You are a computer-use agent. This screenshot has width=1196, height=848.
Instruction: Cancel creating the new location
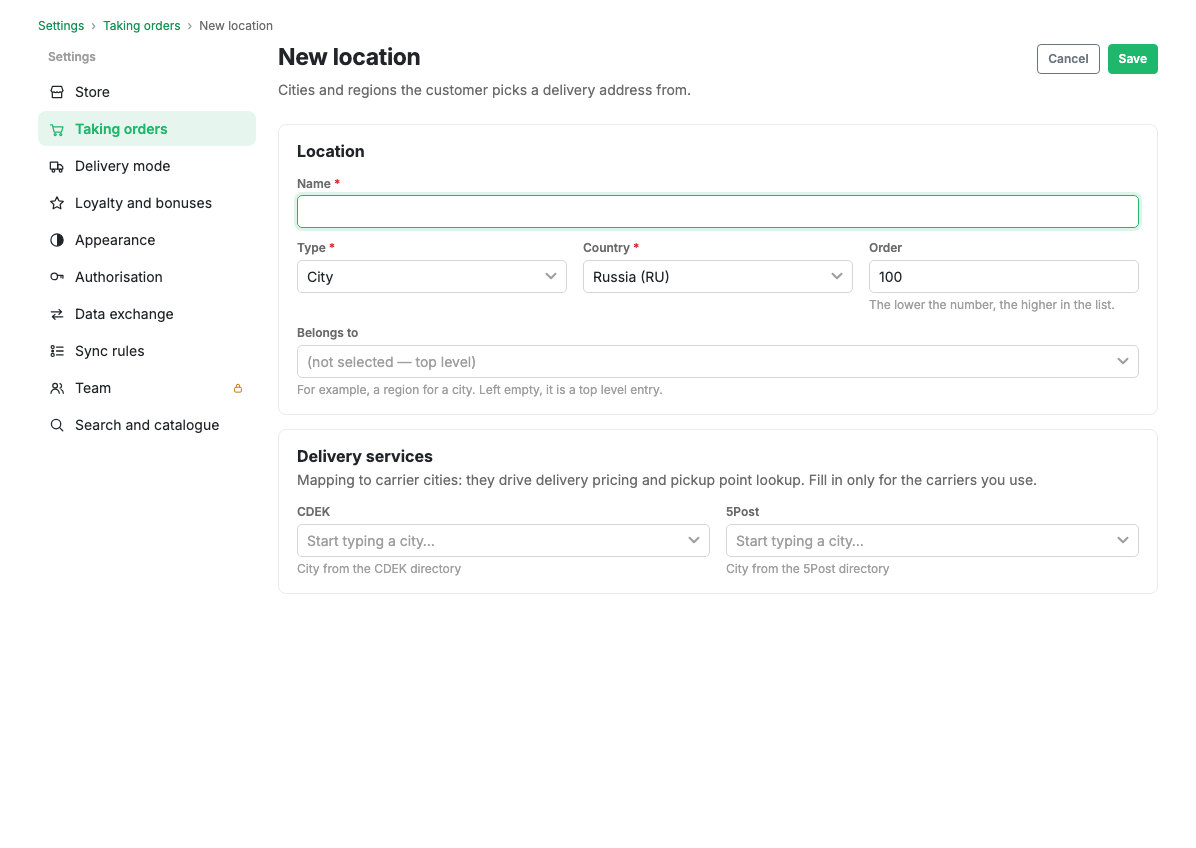[1068, 59]
